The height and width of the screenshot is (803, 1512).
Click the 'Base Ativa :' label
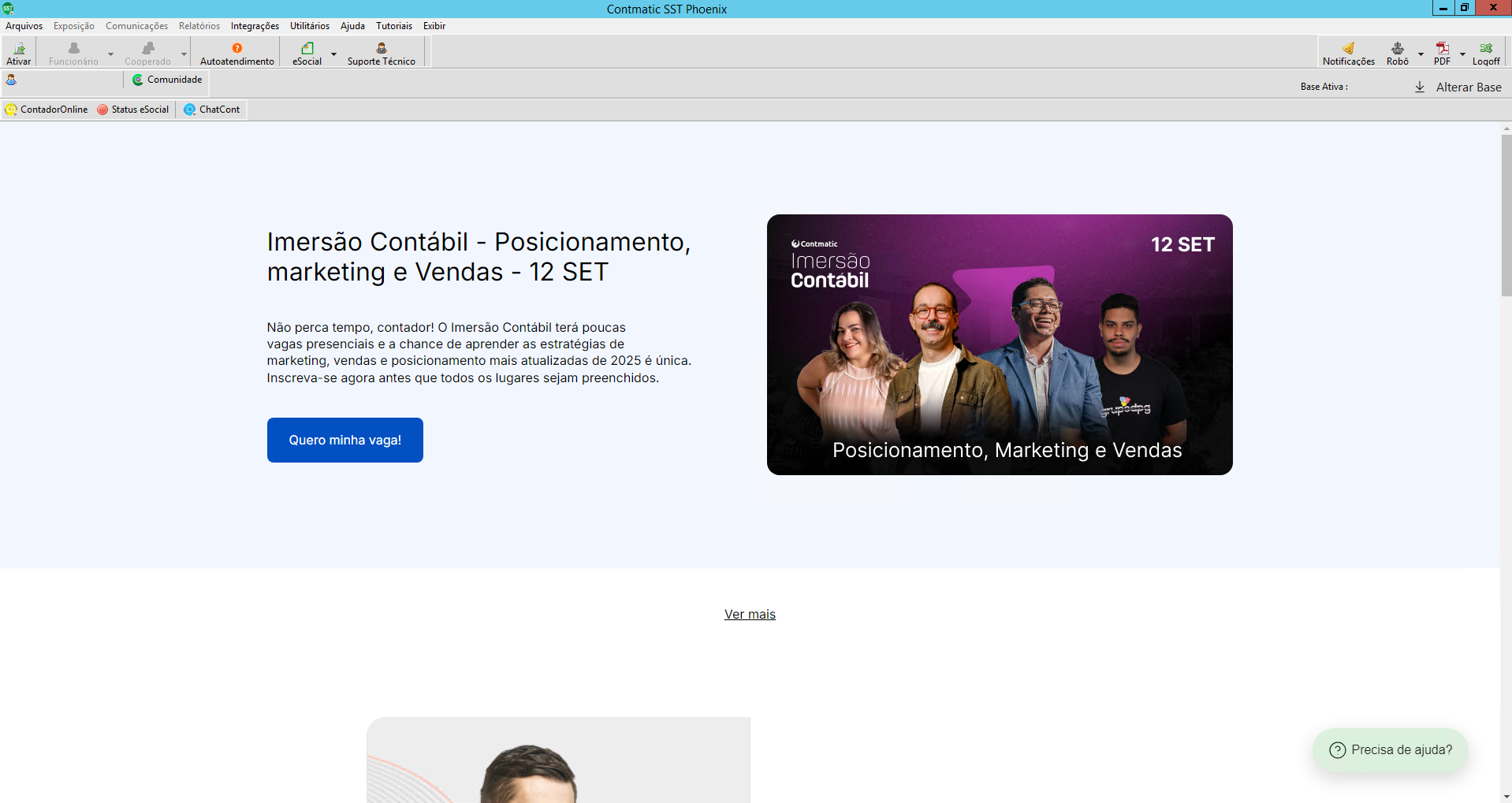click(1324, 87)
